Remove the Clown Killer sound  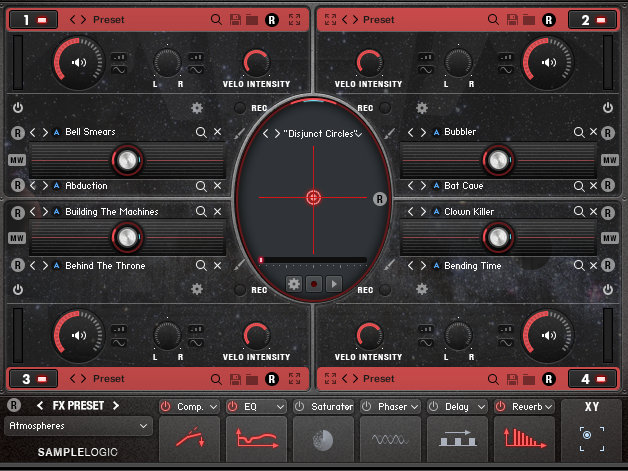coord(594,211)
